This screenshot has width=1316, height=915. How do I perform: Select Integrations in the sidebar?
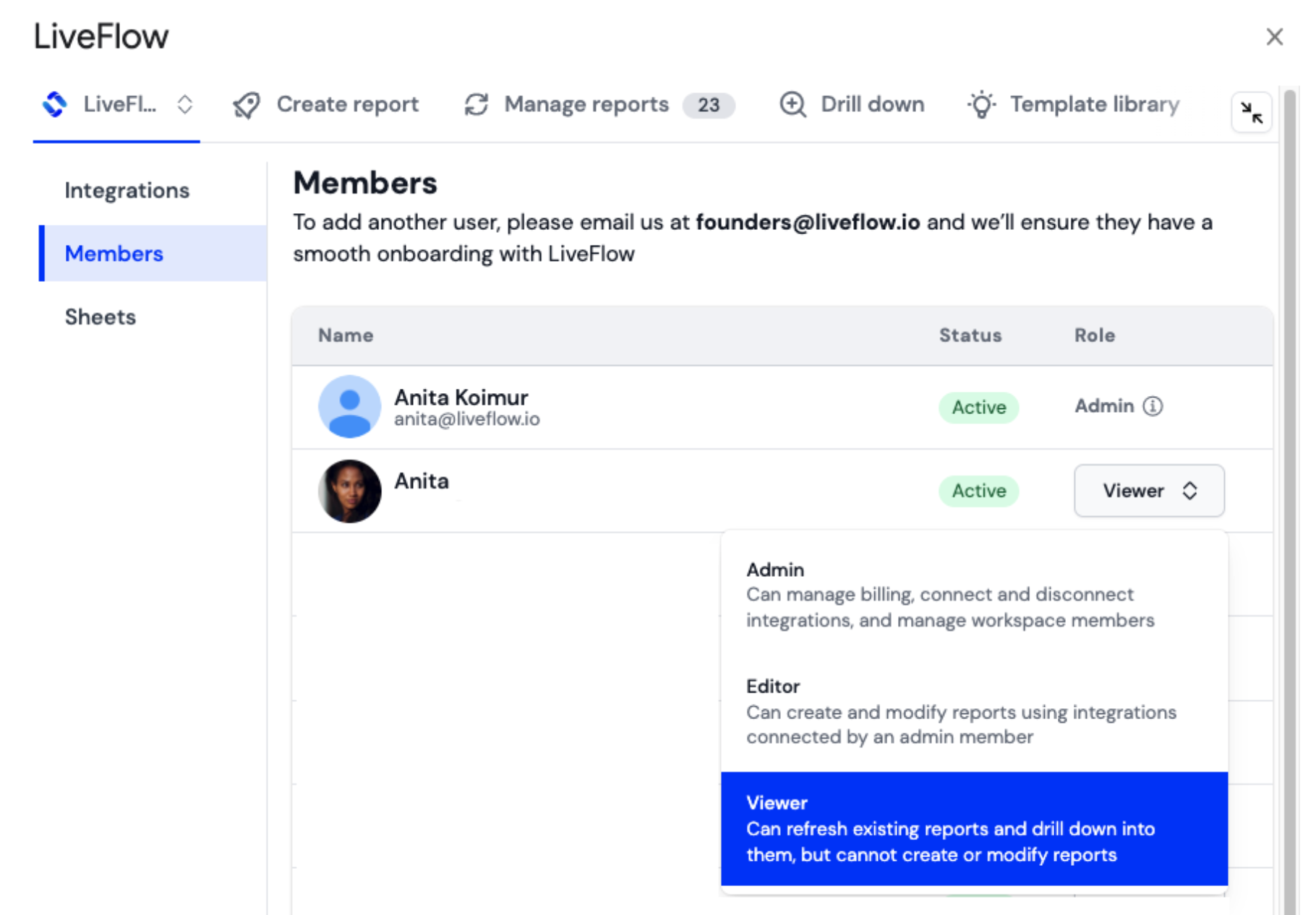tap(127, 190)
